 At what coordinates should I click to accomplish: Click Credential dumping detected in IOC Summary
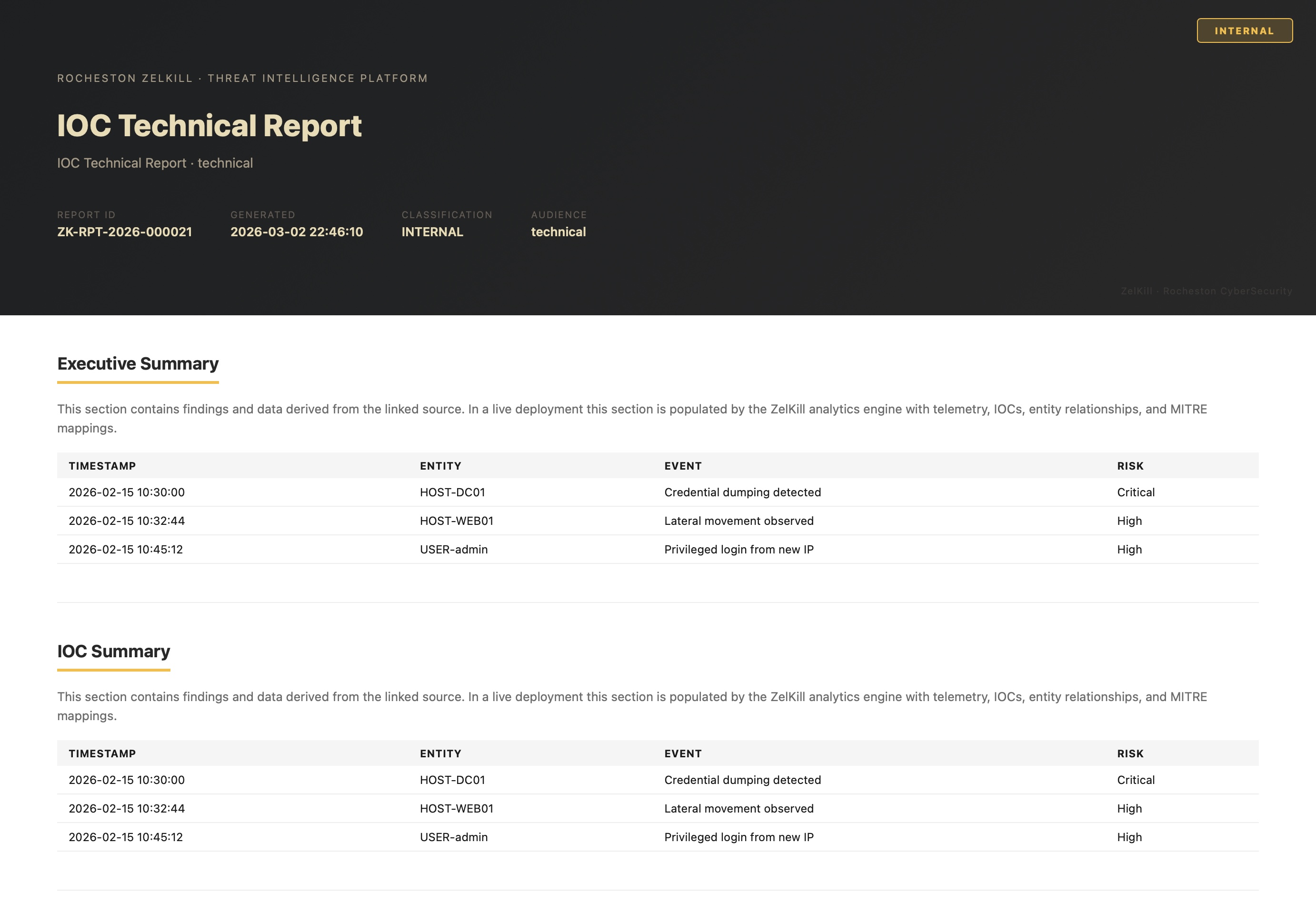(x=742, y=780)
